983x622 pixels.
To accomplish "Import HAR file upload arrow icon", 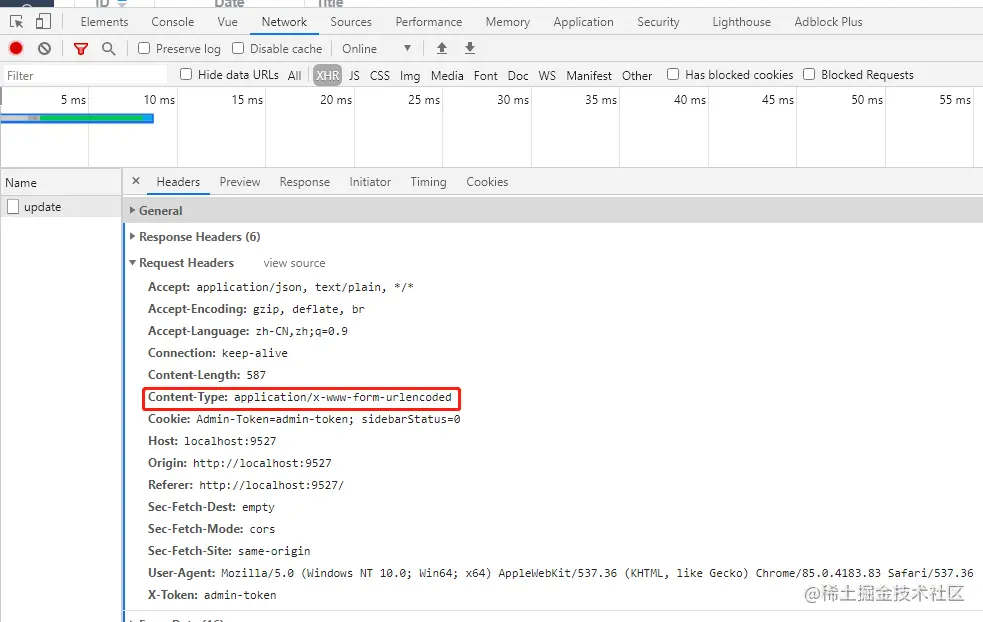I will tap(442, 48).
